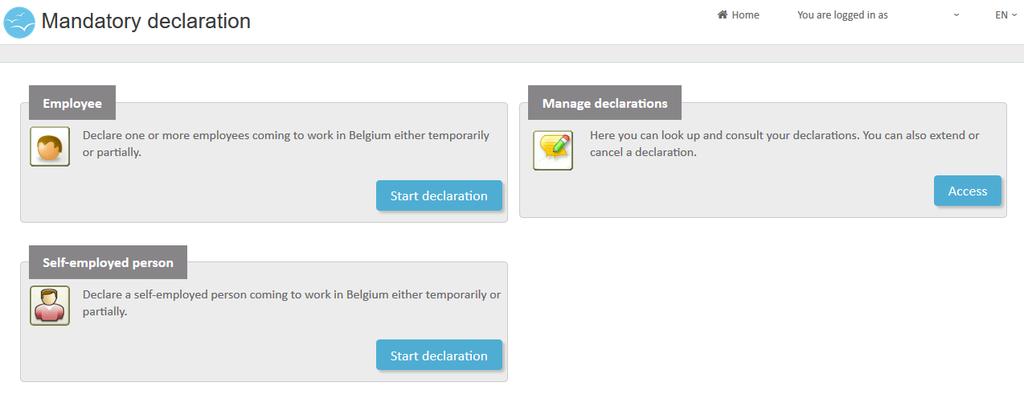The image size is (1024, 407).
Task: Click the house icon beside Home
Action: 722,14
